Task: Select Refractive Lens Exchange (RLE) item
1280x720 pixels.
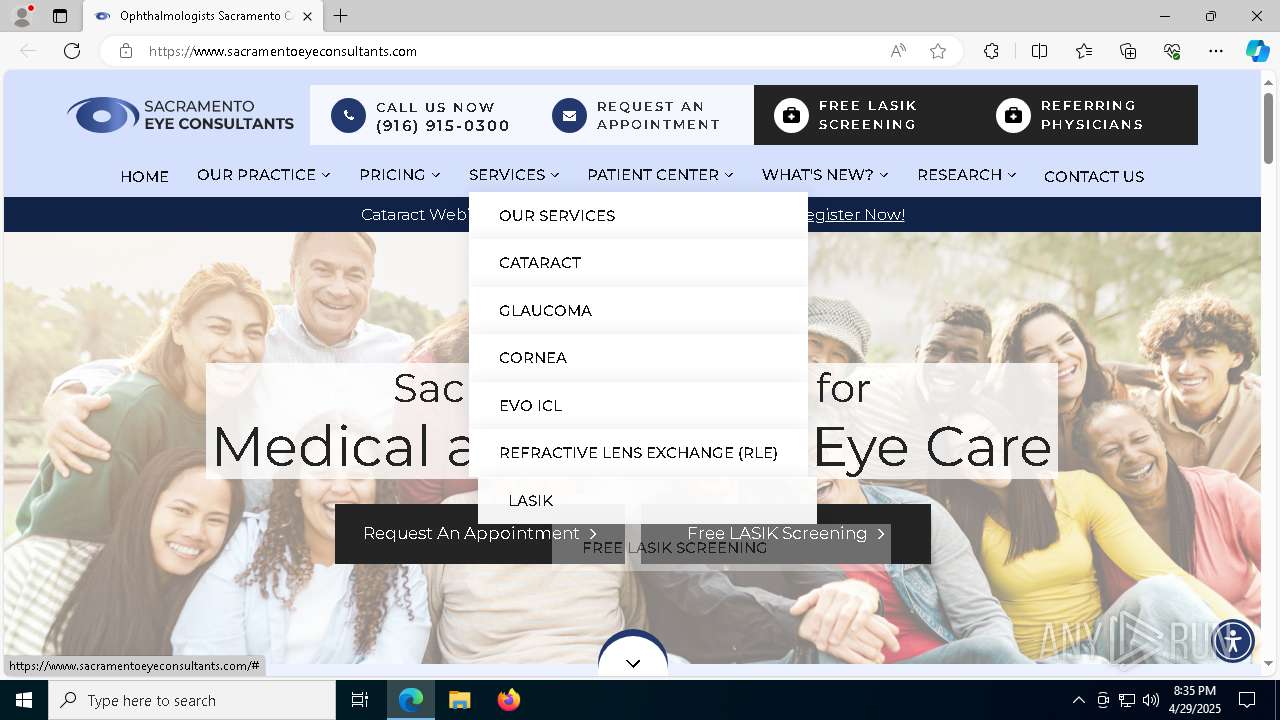Action: [x=638, y=453]
